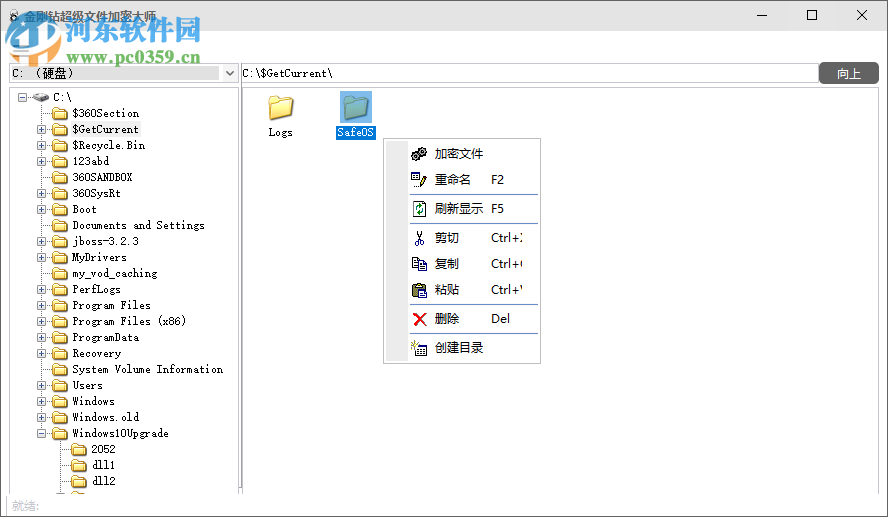Viewport: 888px width, 517px height.
Task: Choose 创建目录 menu entry
Action: (x=462, y=348)
